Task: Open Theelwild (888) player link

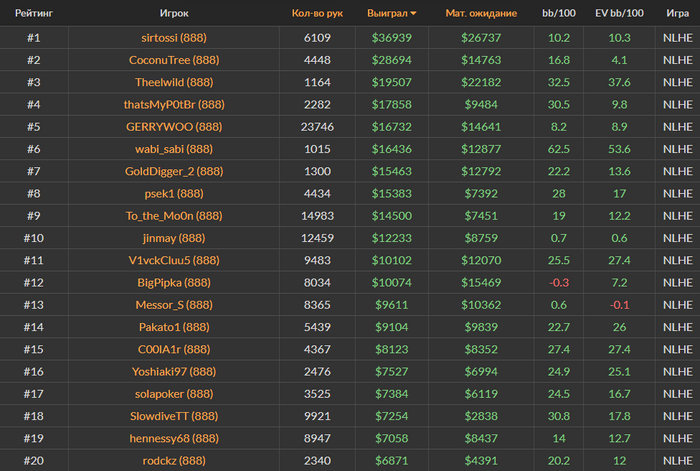Action: (x=174, y=82)
